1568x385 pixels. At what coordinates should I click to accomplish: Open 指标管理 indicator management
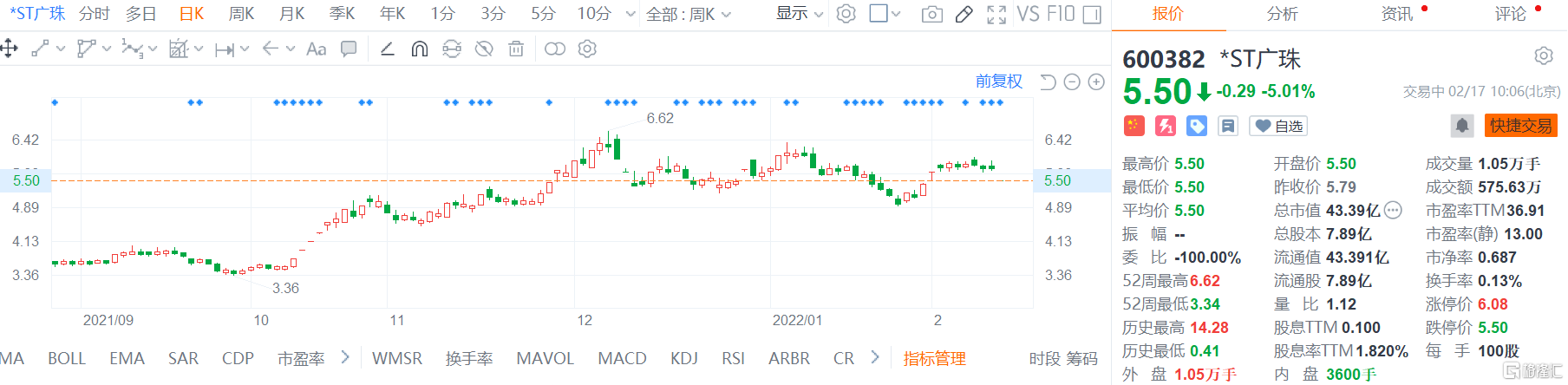[x=935, y=358]
